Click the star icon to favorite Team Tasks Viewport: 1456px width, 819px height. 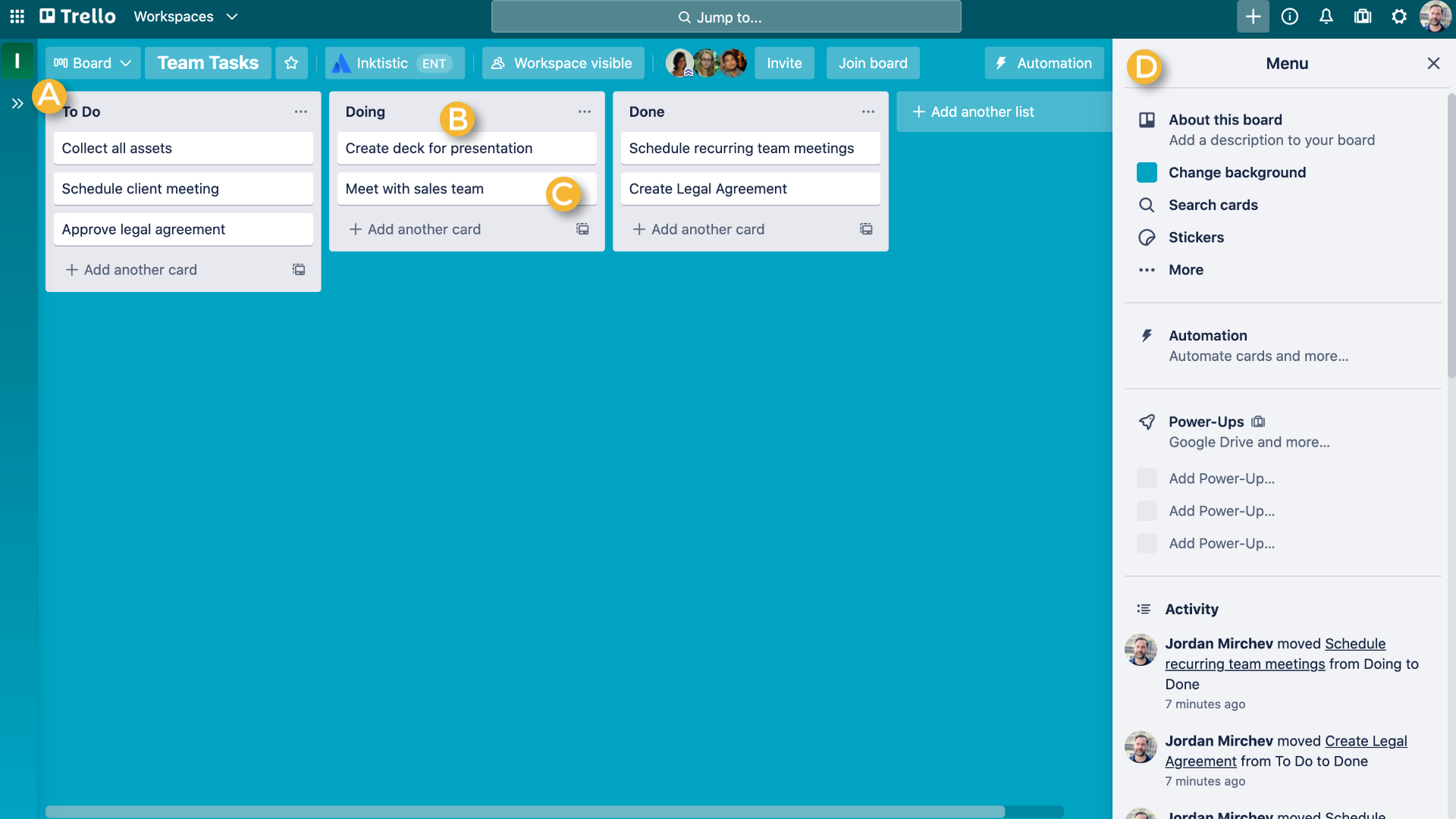point(291,62)
